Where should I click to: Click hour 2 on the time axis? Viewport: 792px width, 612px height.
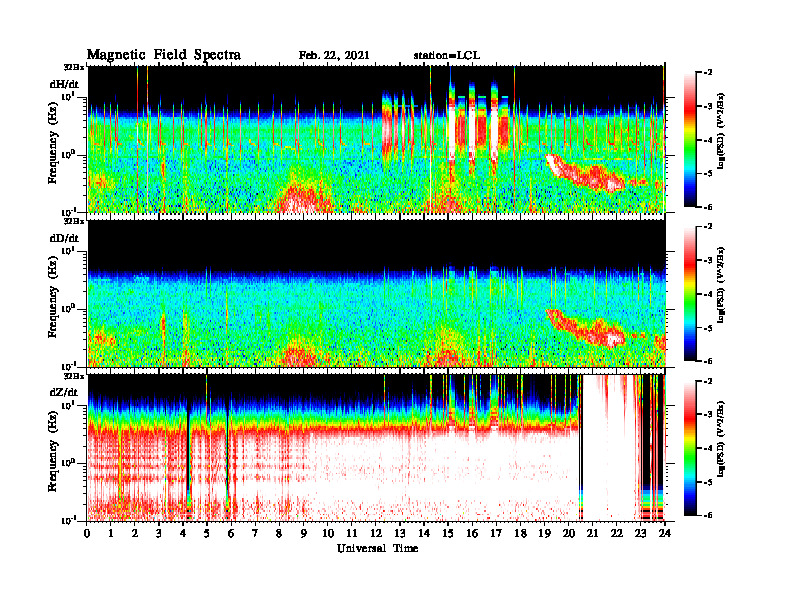tap(134, 534)
